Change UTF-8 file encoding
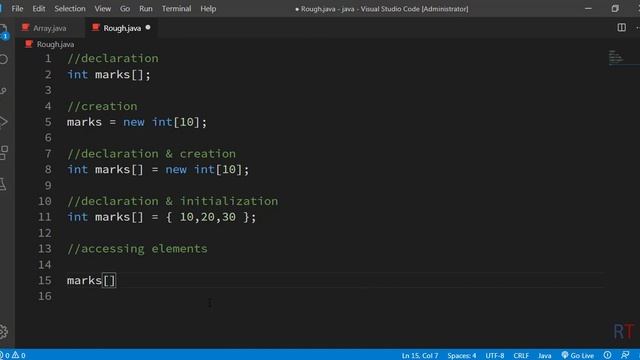This screenshot has height=360, width=640. pos(495,356)
